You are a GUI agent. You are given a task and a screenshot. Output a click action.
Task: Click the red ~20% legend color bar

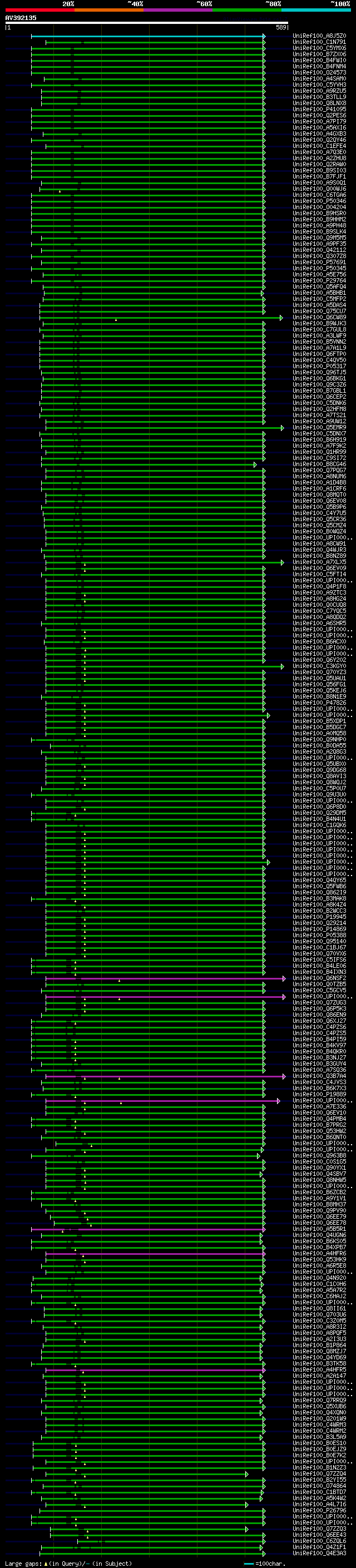(x=39, y=11)
